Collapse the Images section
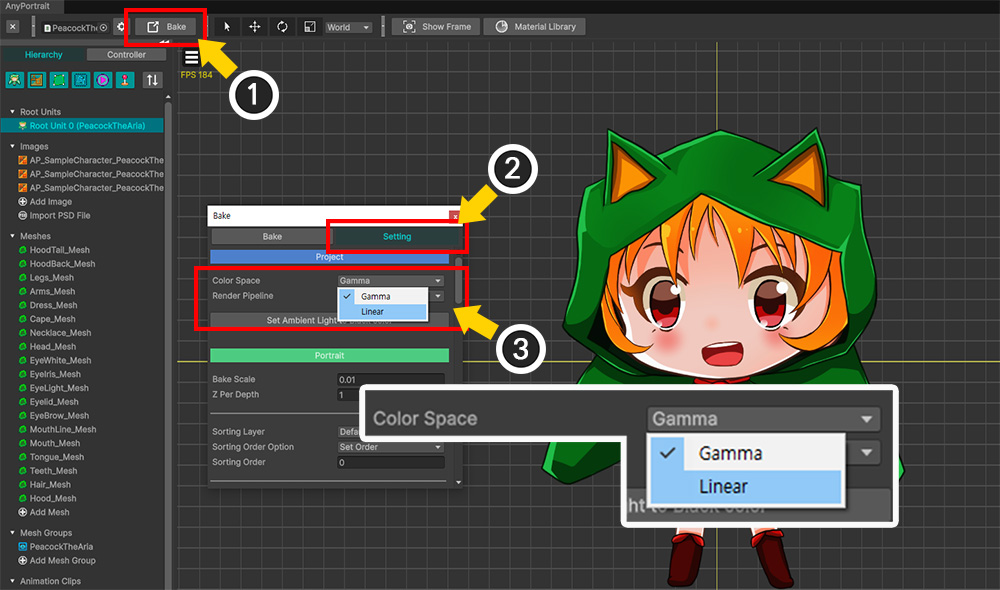This screenshot has height=590, width=1000. click(x=12, y=146)
